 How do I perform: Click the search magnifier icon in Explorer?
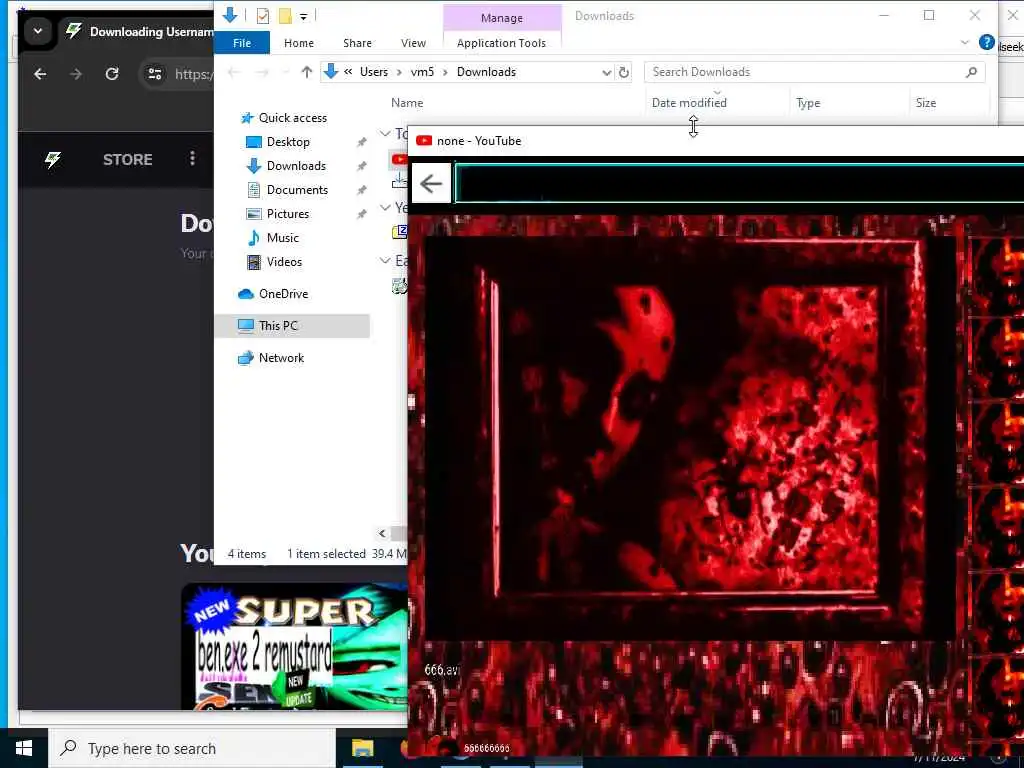(971, 72)
